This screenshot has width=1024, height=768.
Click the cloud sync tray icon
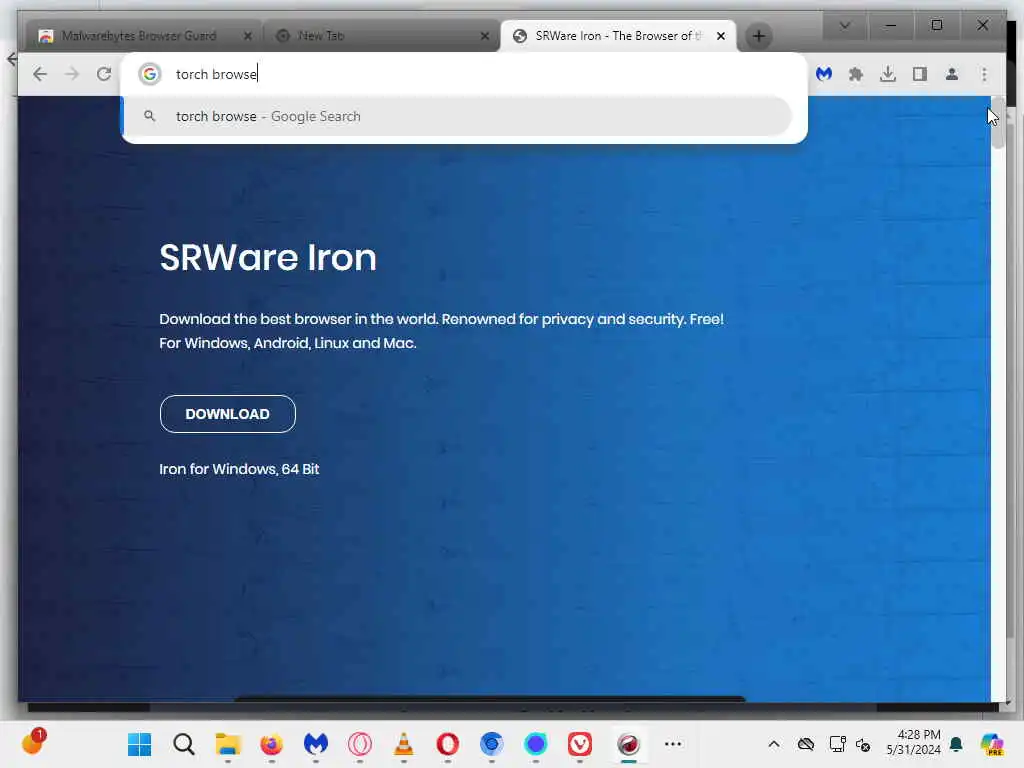[806, 744]
